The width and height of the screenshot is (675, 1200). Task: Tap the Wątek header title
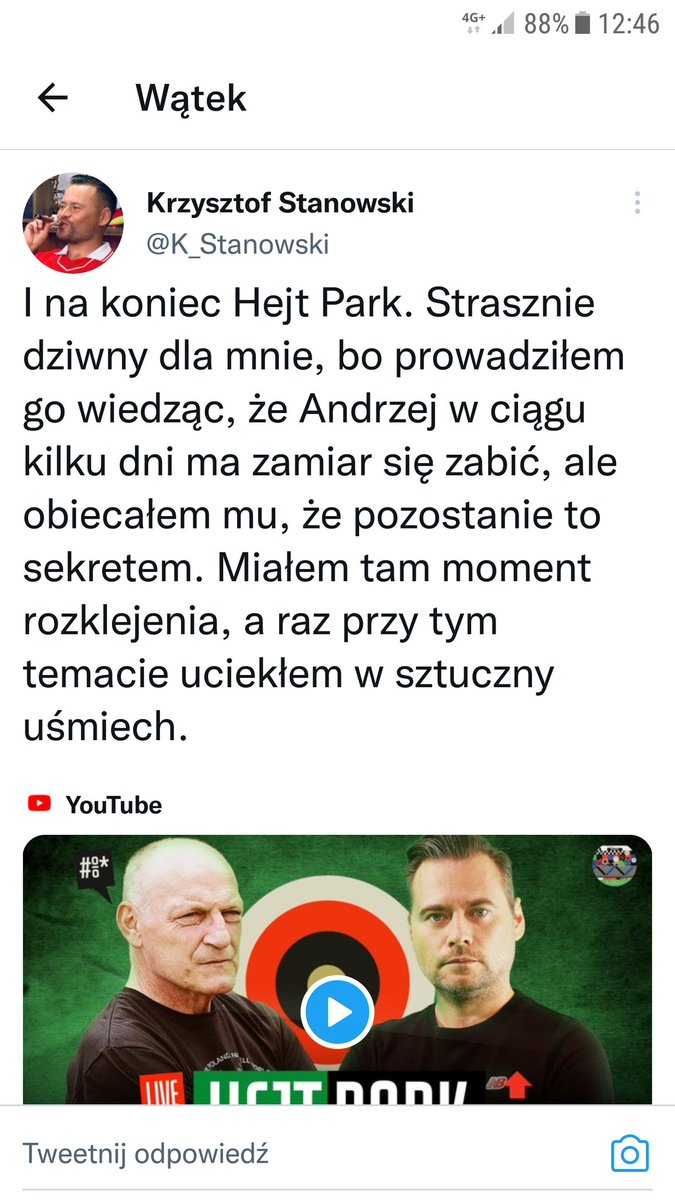point(191,98)
